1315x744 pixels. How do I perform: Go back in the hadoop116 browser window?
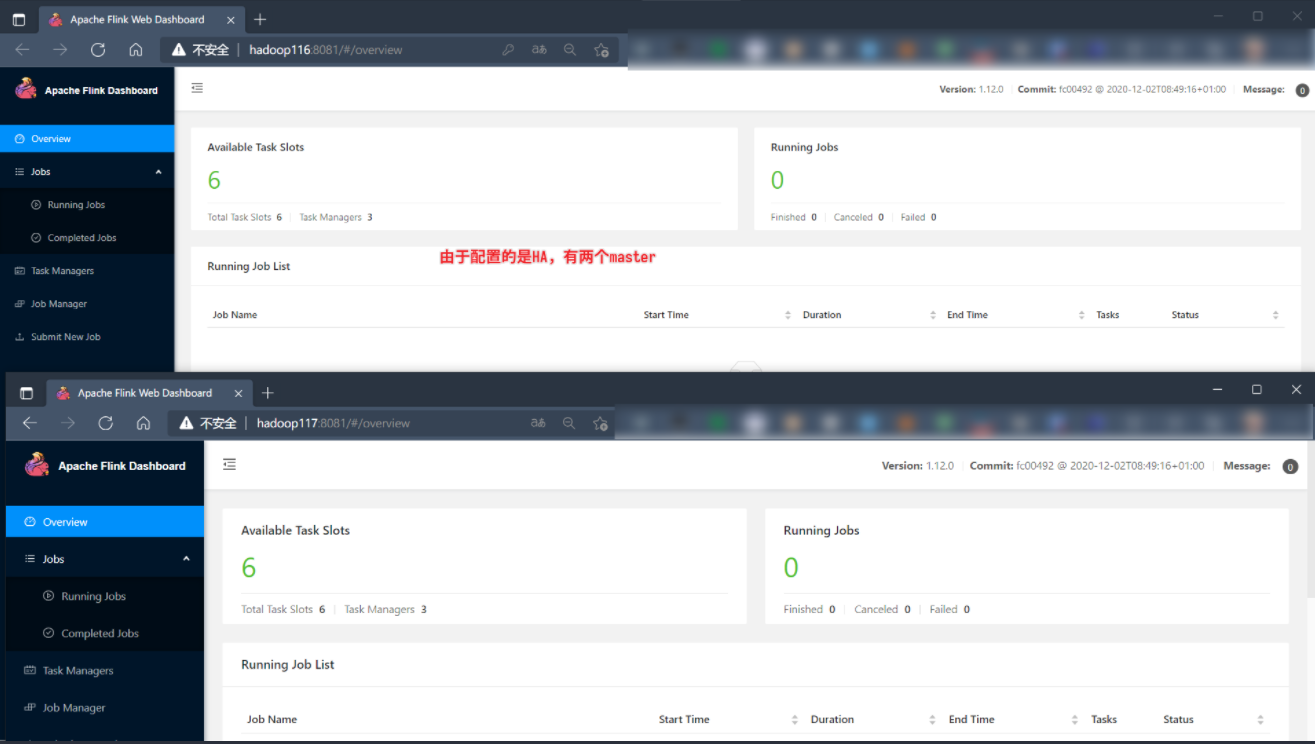22,50
